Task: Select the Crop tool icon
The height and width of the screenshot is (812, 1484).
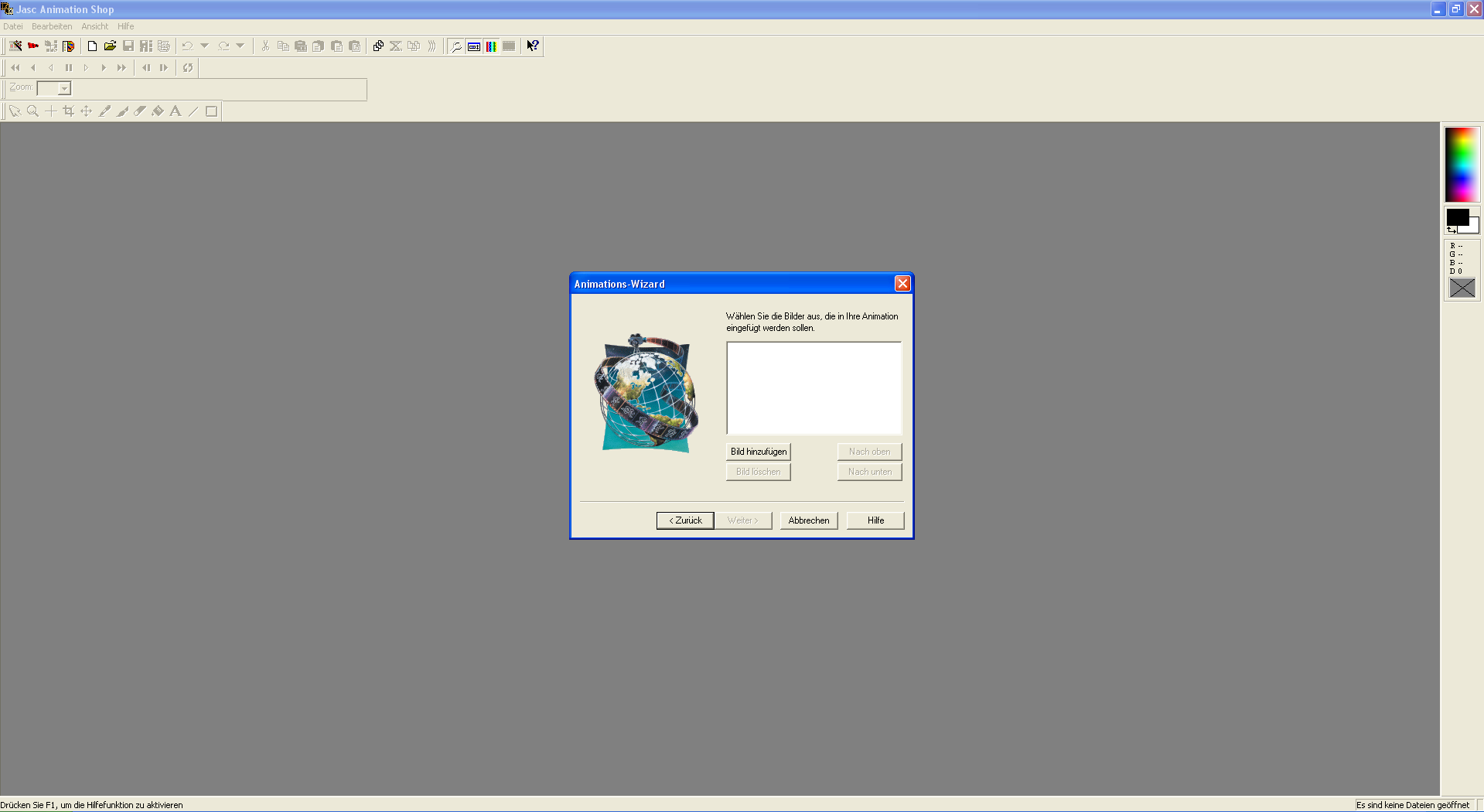Action: click(68, 111)
